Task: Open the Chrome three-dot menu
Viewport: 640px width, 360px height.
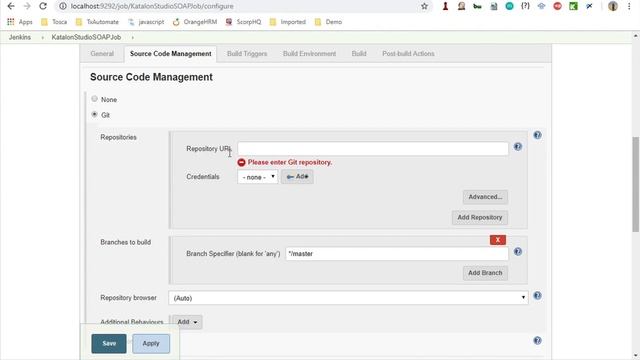Action: tap(629, 6)
